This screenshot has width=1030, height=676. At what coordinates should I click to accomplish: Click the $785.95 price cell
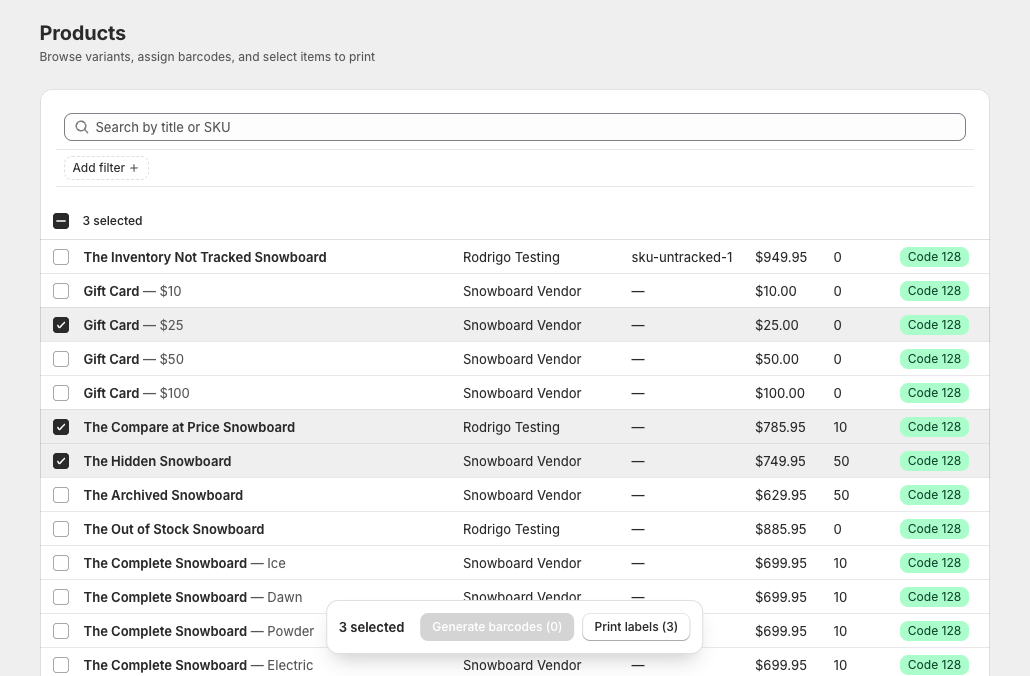point(780,427)
